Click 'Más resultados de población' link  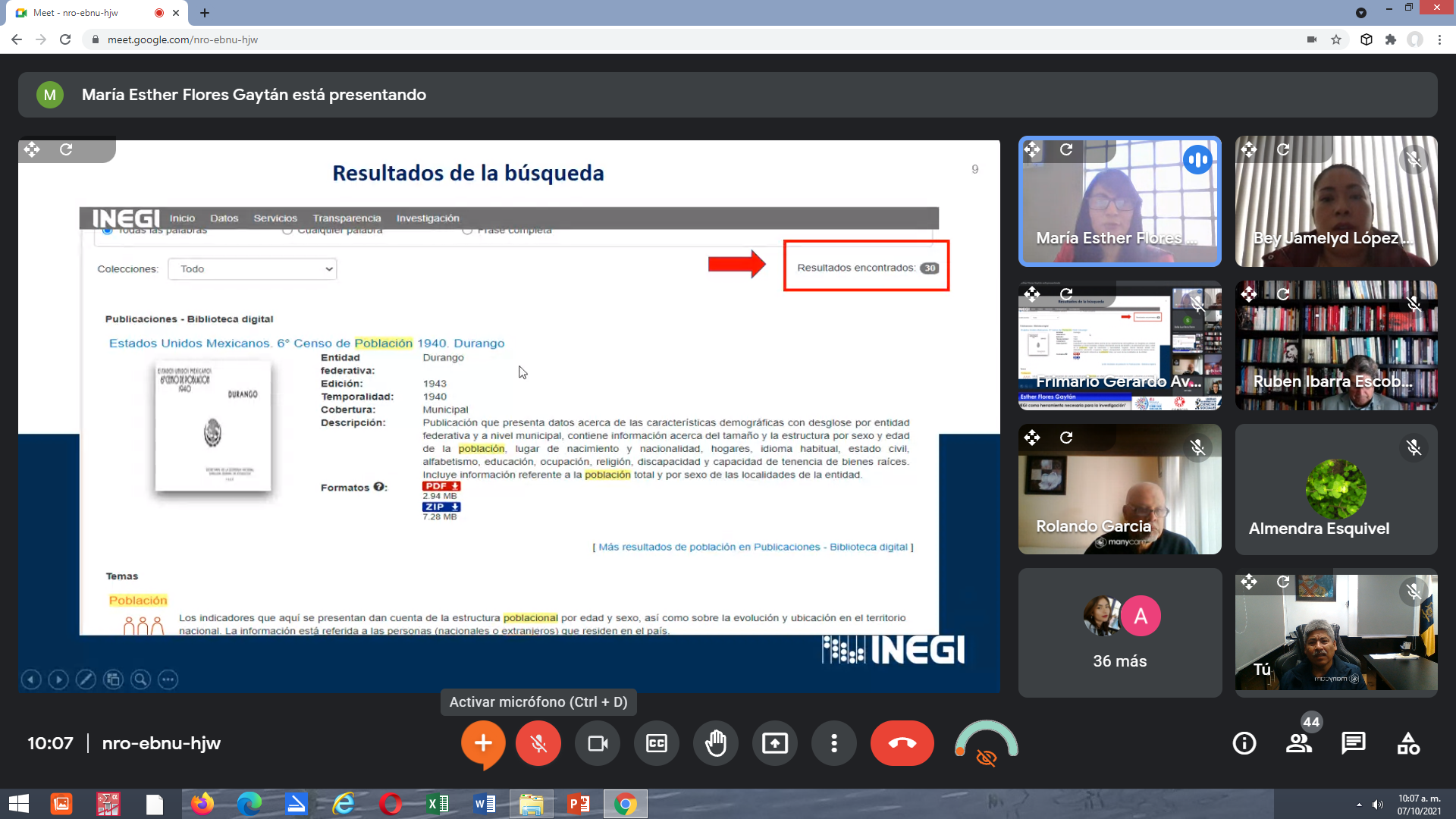[752, 547]
